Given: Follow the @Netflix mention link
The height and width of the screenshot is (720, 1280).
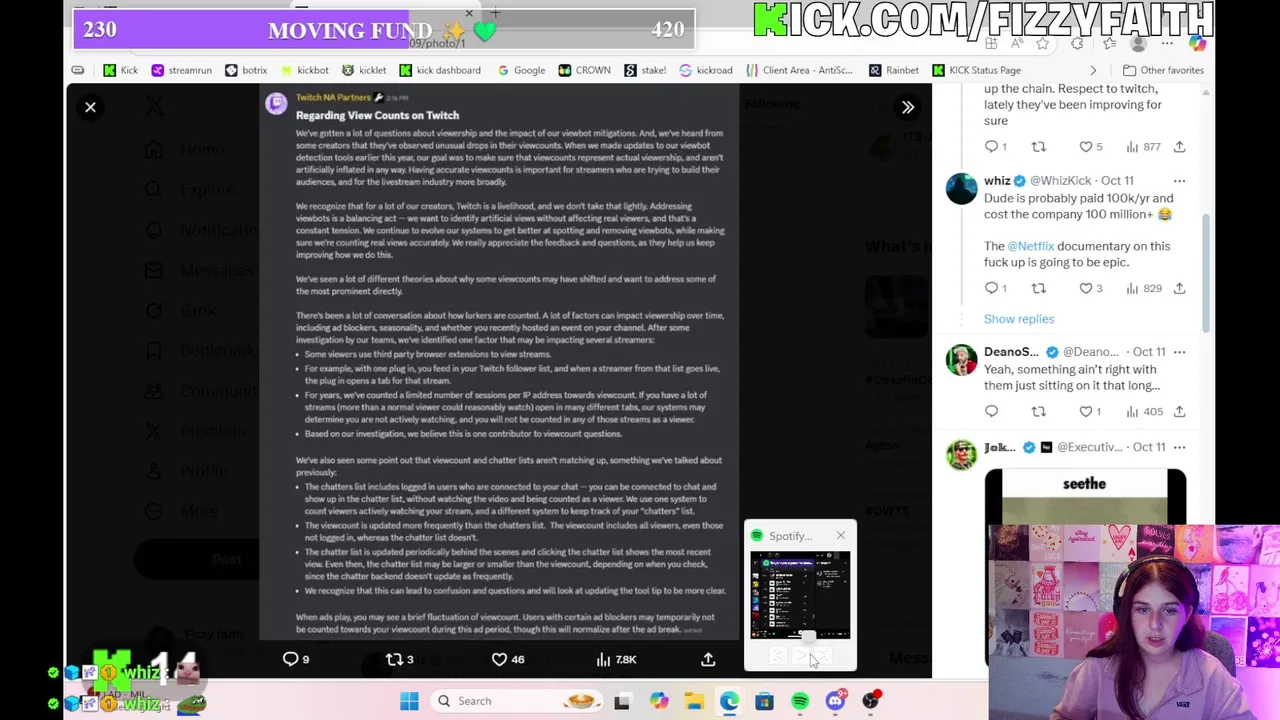Looking at the screenshot, I should click(1030, 246).
